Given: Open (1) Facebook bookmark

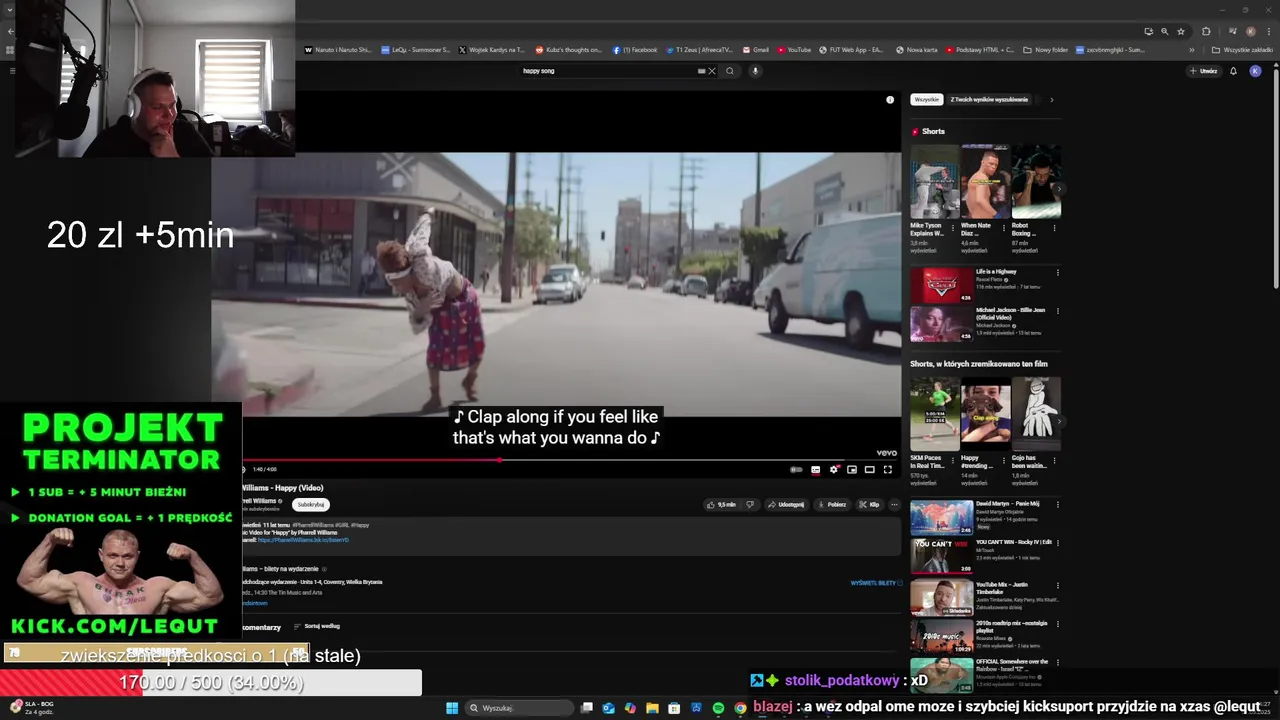Looking at the screenshot, I should (x=635, y=49).
